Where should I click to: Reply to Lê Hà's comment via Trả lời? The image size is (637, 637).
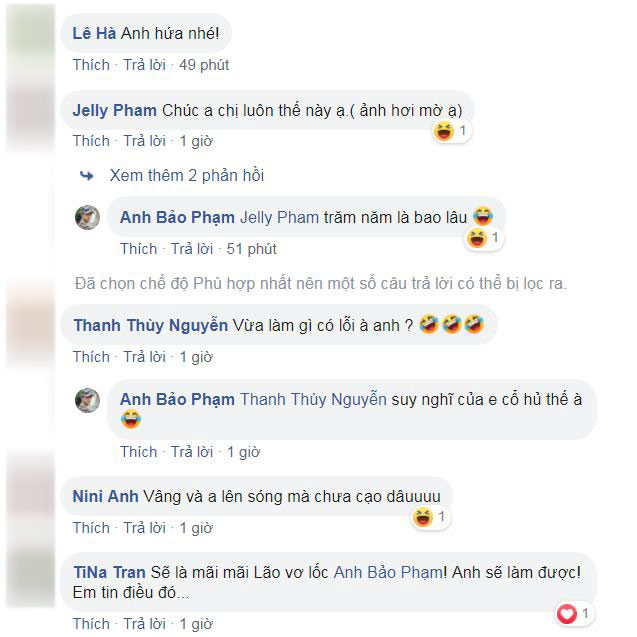pos(145,65)
